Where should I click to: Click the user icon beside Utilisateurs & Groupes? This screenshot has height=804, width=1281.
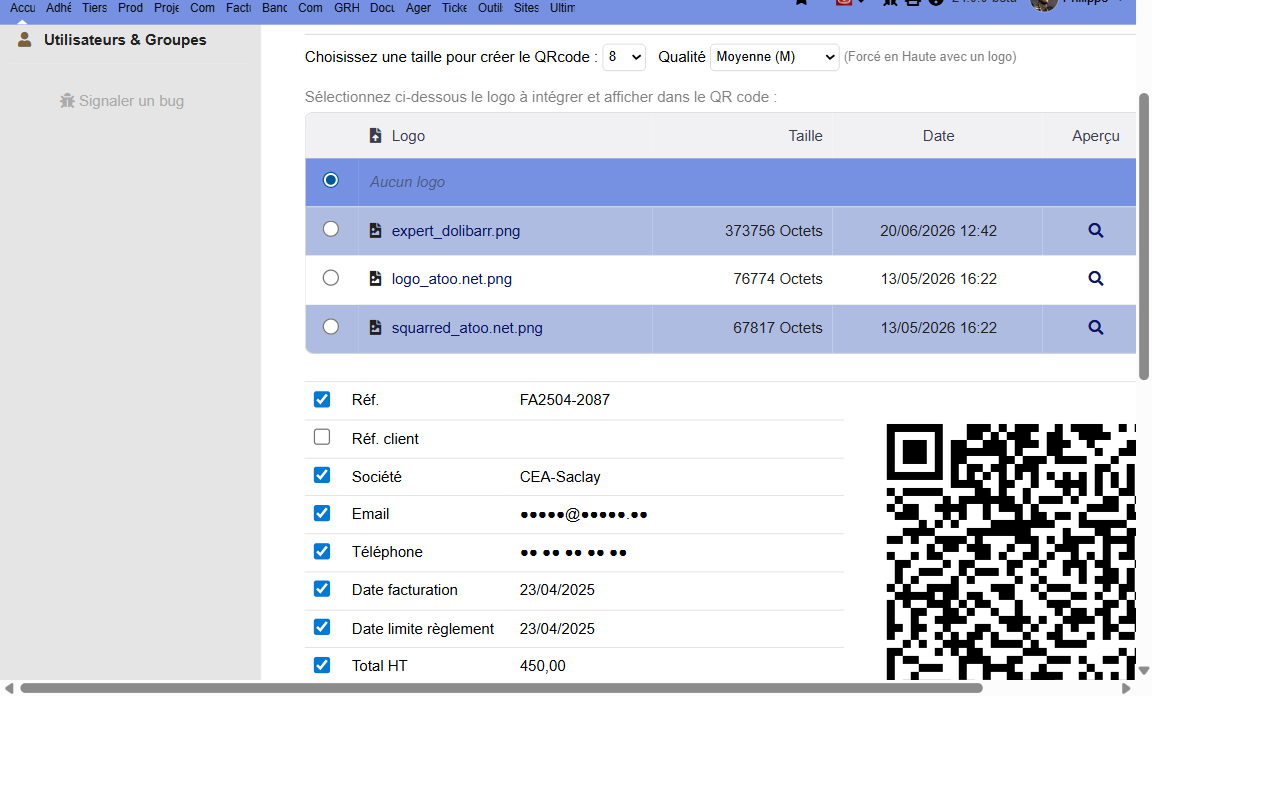coord(25,40)
